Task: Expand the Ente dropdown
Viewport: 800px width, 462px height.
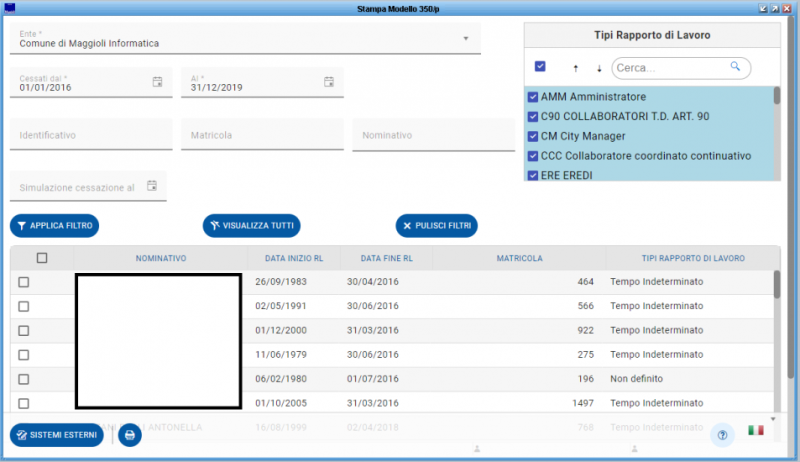Action: 466,39
